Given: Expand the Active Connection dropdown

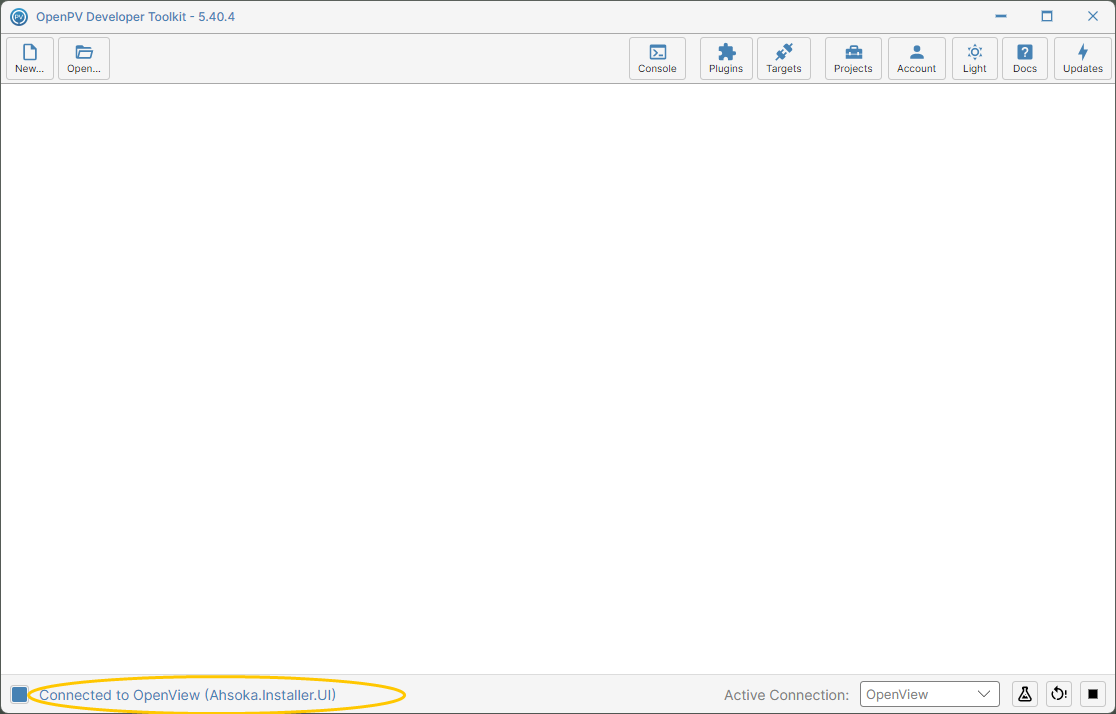Looking at the screenshot, I should pyautogui.click(x=930, y=694).
